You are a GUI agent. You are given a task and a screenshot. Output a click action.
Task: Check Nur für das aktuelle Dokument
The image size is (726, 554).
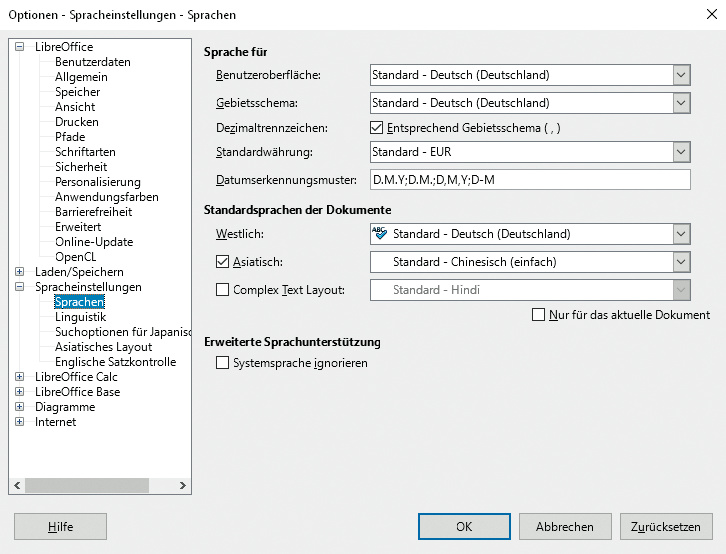click(538, 315)
